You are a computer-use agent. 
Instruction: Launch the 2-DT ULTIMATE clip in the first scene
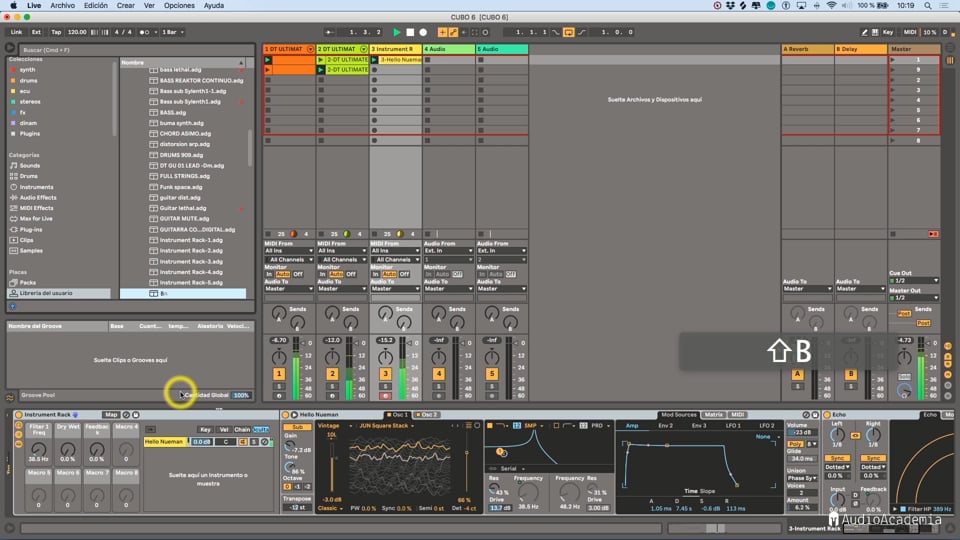pyautogui.click(x=320, y=60)
